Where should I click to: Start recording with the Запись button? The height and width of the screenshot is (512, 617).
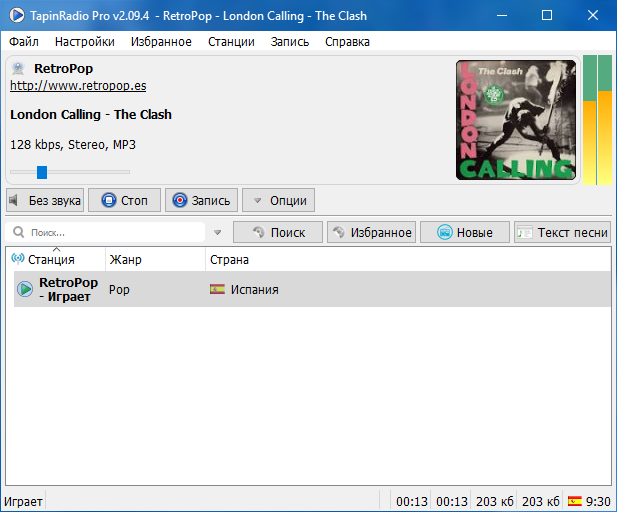(x=201, y=200)
